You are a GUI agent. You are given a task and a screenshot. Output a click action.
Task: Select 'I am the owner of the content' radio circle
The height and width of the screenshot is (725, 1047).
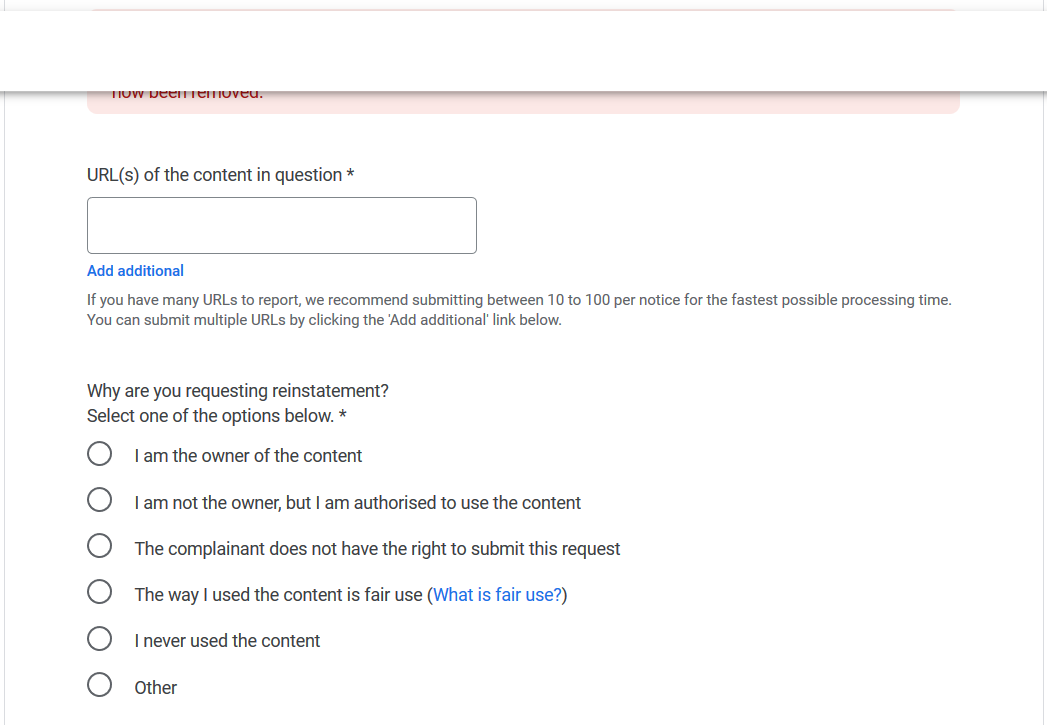click(x=99, y=454)
